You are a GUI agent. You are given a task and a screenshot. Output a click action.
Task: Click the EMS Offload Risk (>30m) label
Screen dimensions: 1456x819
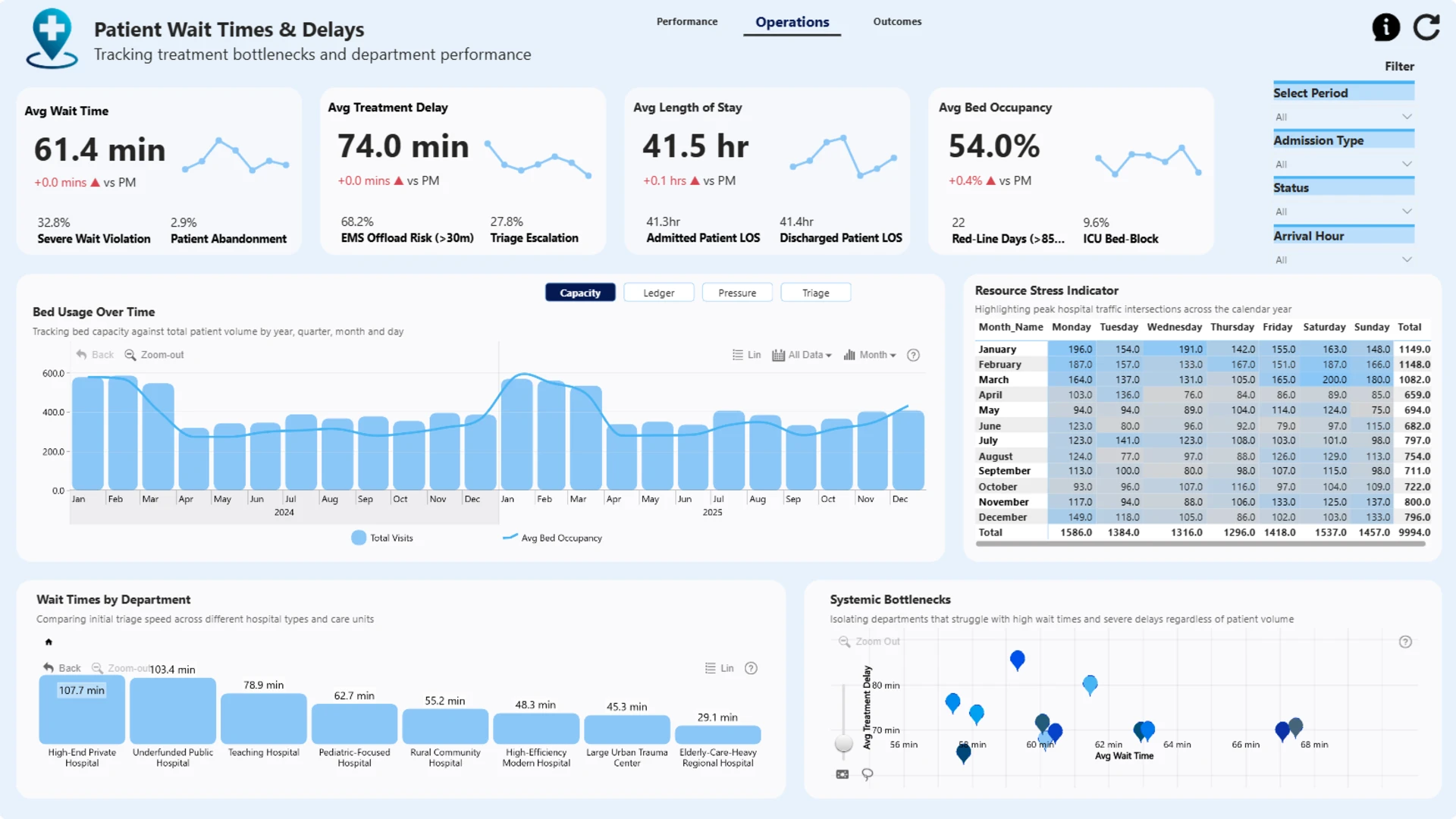click(407, 238)
